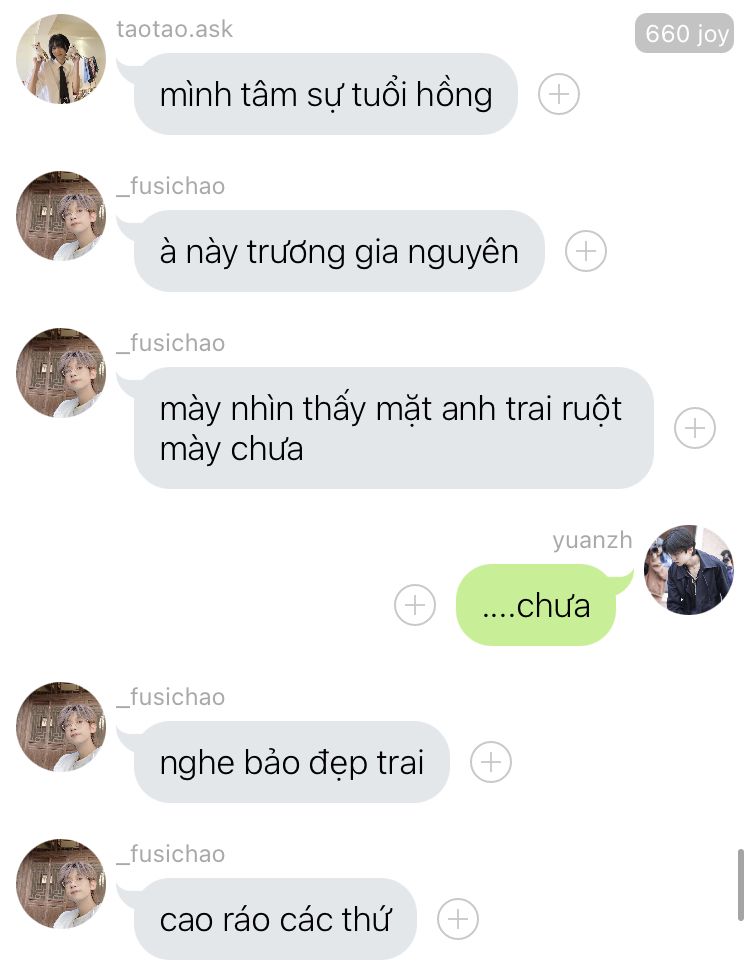Tap the plus icon next to "cao ráo các thứ"
Image resolution: width=750 pixels, height=979 pixels.
coord(458,918)
